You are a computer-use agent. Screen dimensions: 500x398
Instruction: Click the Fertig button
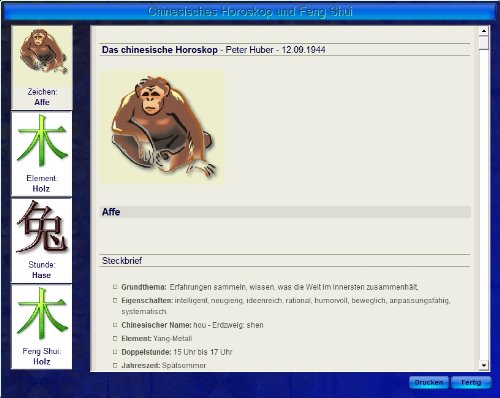[x=471, y=382]
